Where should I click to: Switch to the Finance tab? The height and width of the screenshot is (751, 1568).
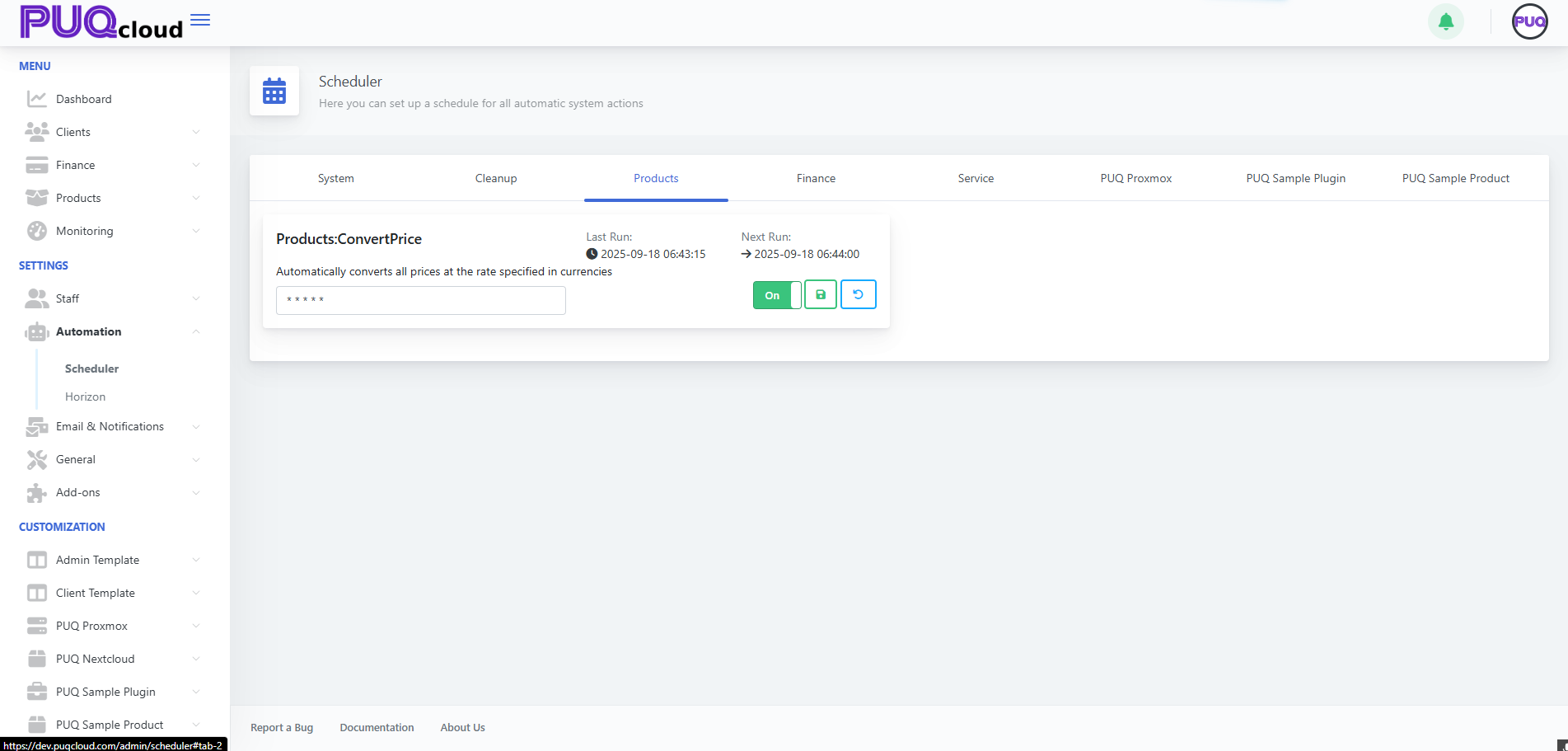(816, 178)
